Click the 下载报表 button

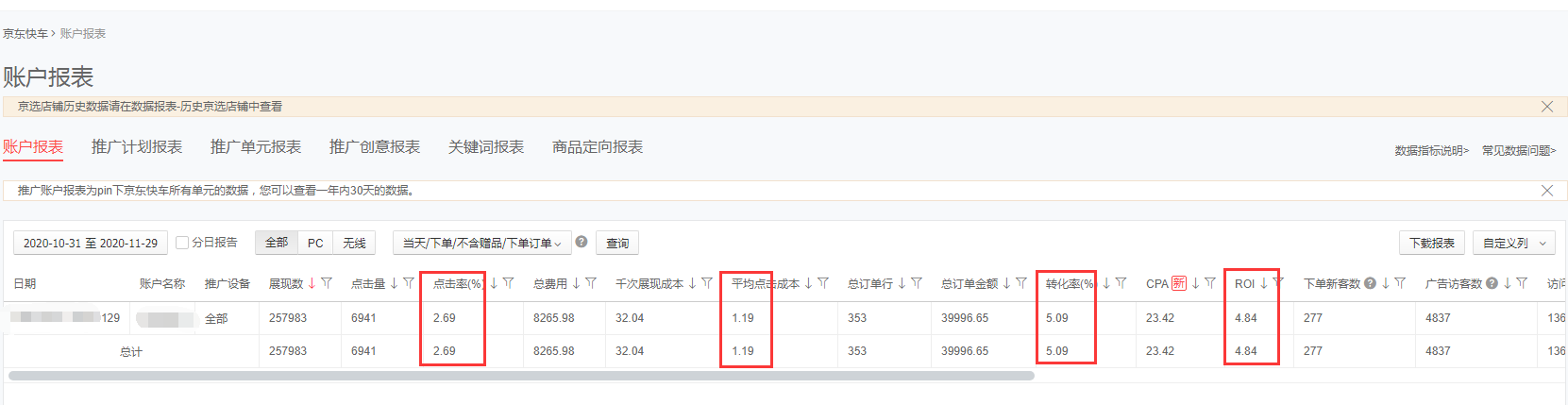click(x=1432, y=243)
